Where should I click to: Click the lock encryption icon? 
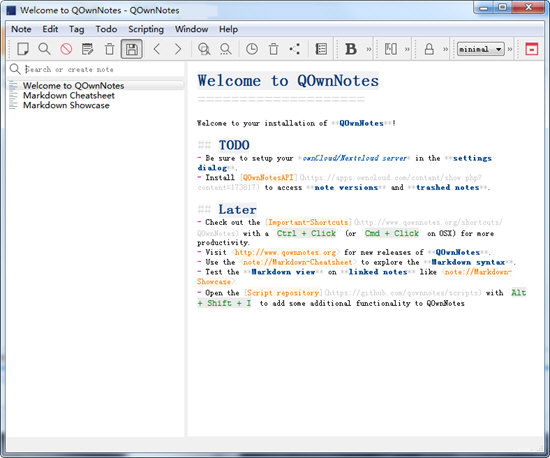(x=429, y=49)
